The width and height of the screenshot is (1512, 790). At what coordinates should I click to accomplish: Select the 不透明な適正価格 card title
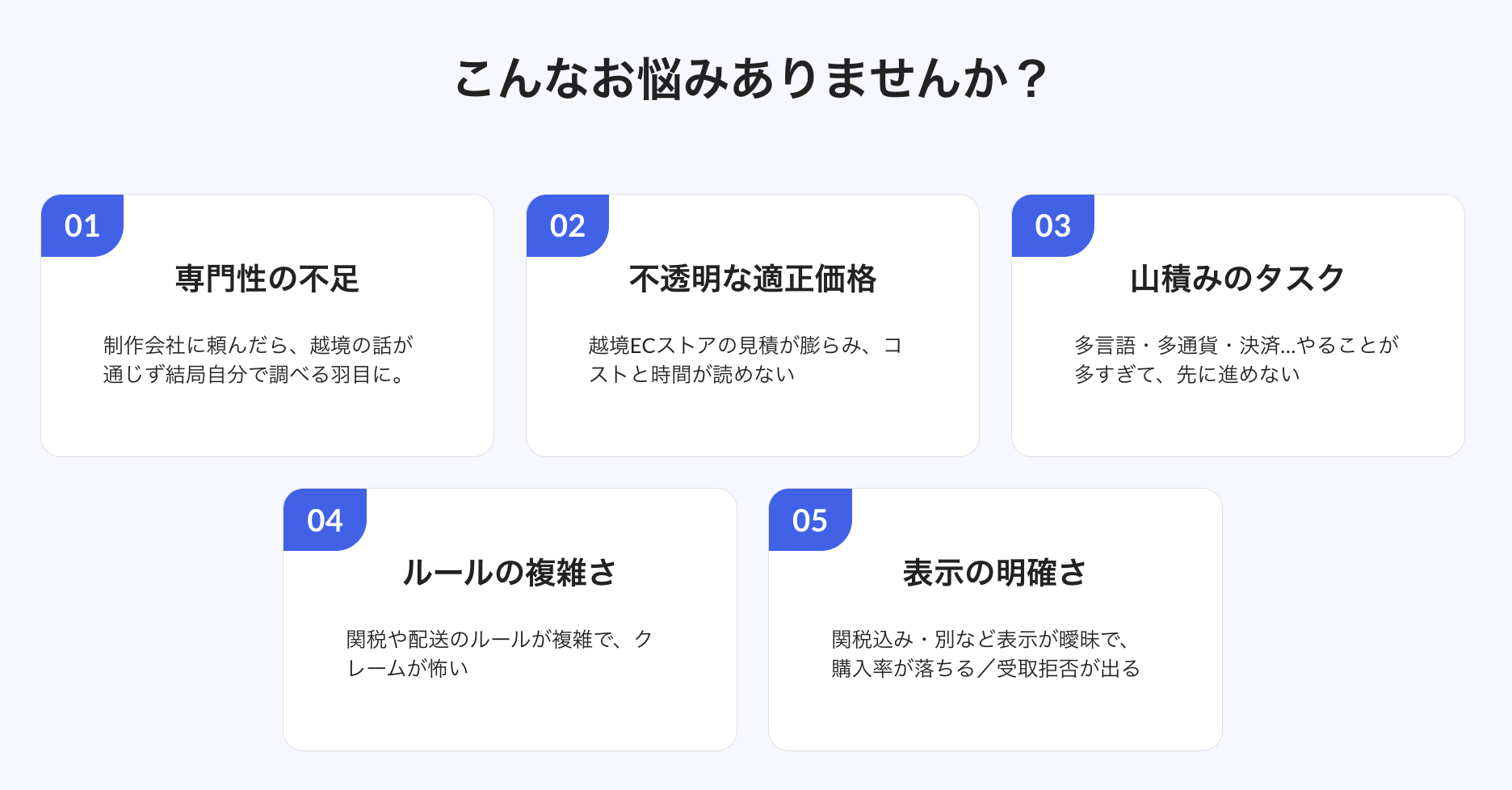[x=753, y=279]
